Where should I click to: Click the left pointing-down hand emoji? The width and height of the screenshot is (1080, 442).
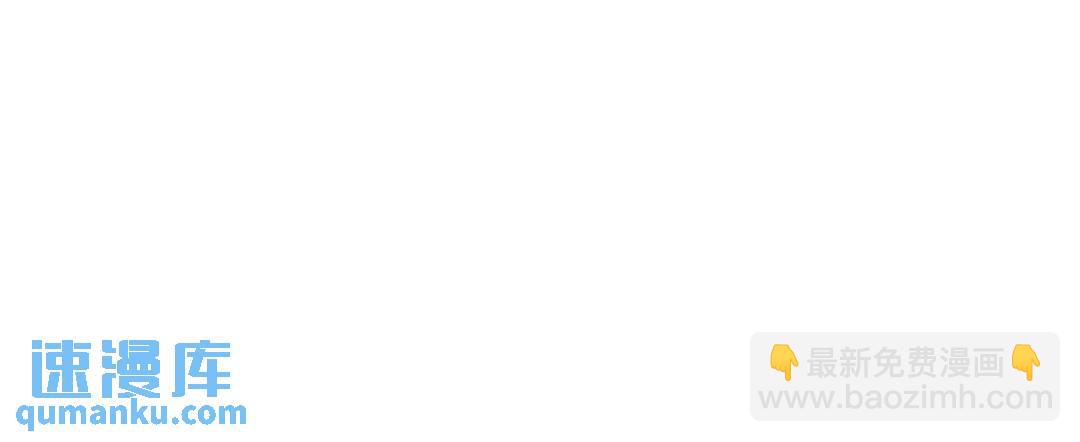pos(784,363)
